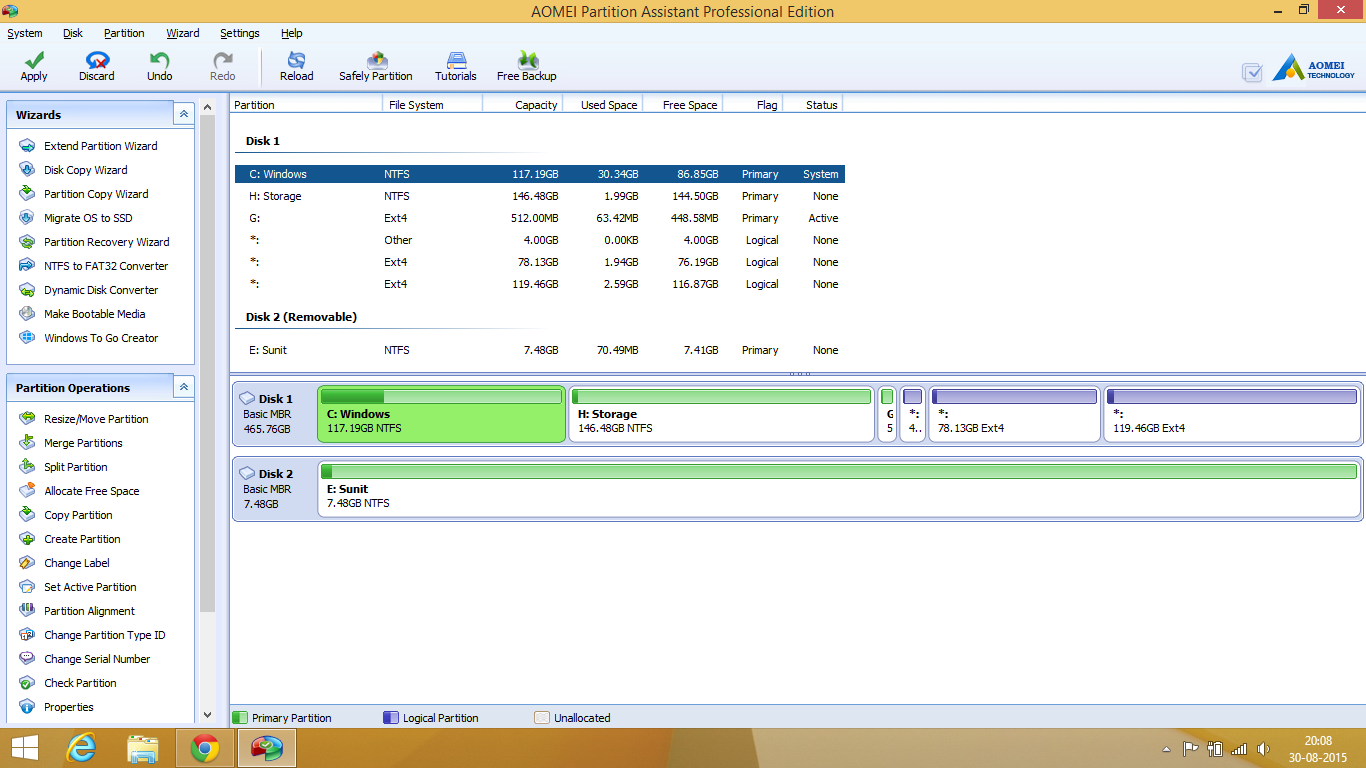1366x768 pixels.
Task: Click the checkbox icon beside AOMEI logo
Action: click(x=1251, y=72)
